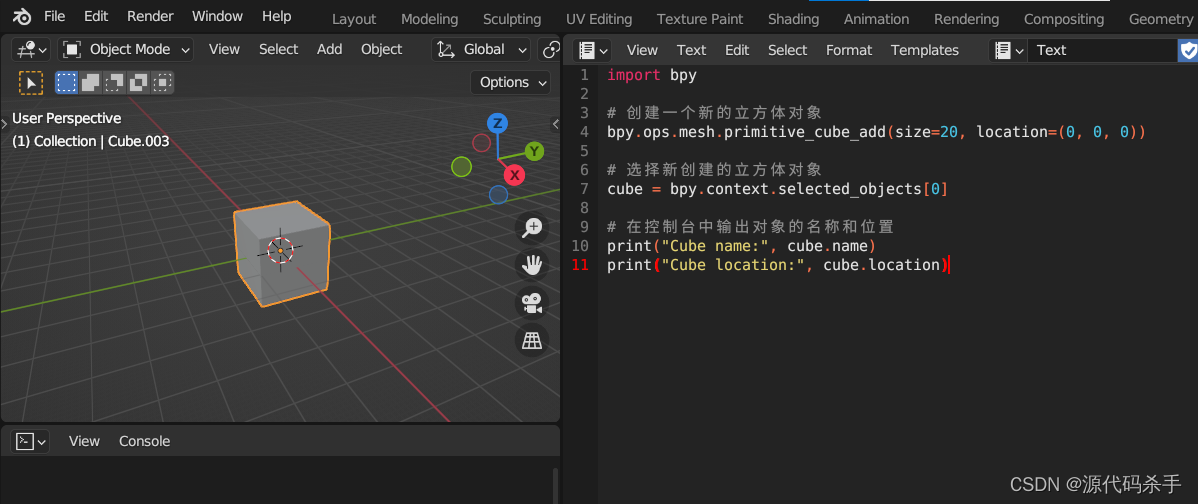This screenshot has width=1198, height=504.
Task: Expand the toolbar via left edge arrow
Action: tap(5, 122)
